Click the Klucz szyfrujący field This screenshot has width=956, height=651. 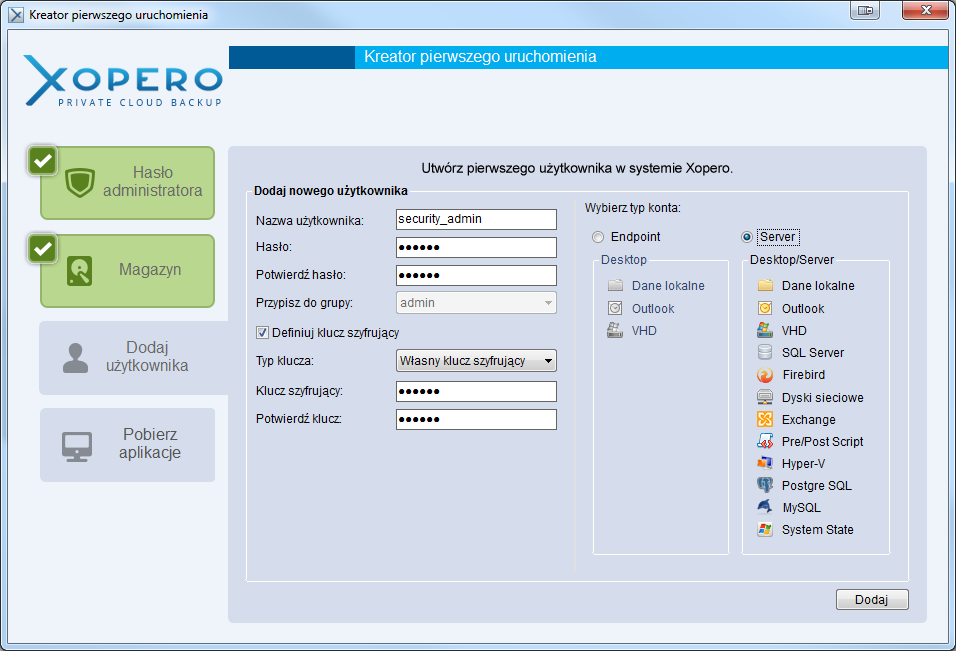tap(476, 391)
